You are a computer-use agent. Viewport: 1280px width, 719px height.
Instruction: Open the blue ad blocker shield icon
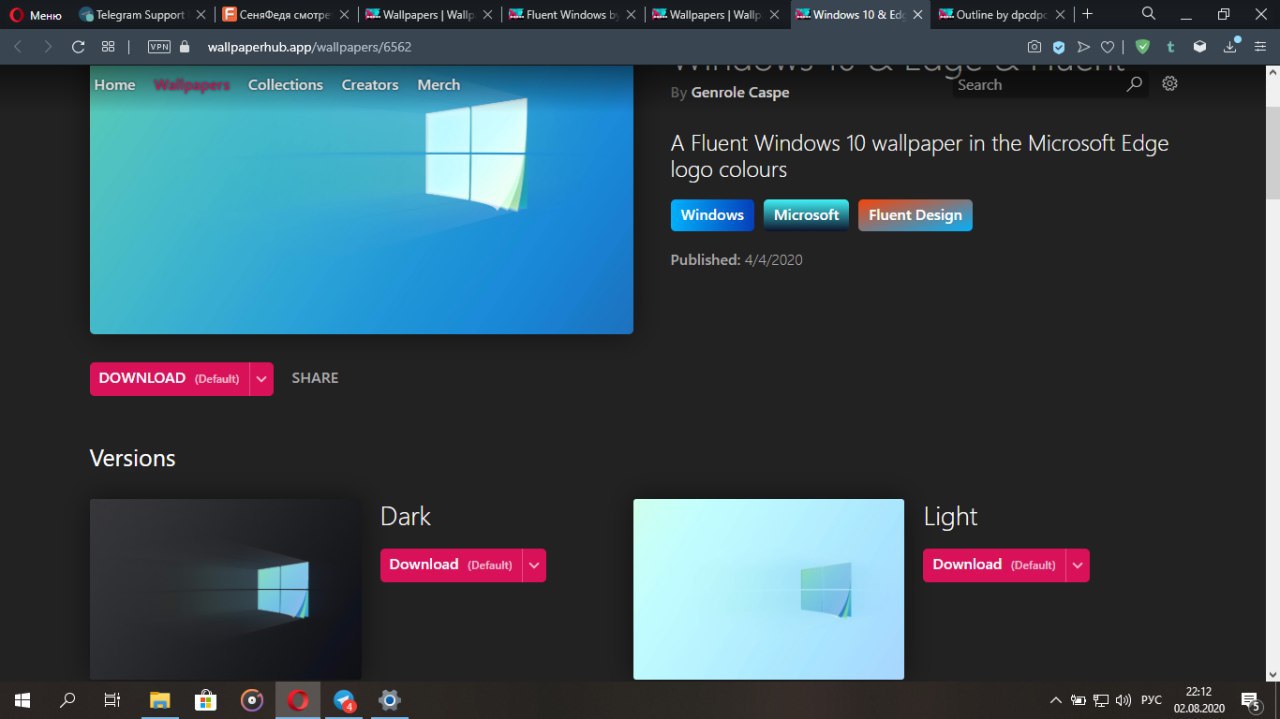pyautogui.click(x=1059, y=47)
